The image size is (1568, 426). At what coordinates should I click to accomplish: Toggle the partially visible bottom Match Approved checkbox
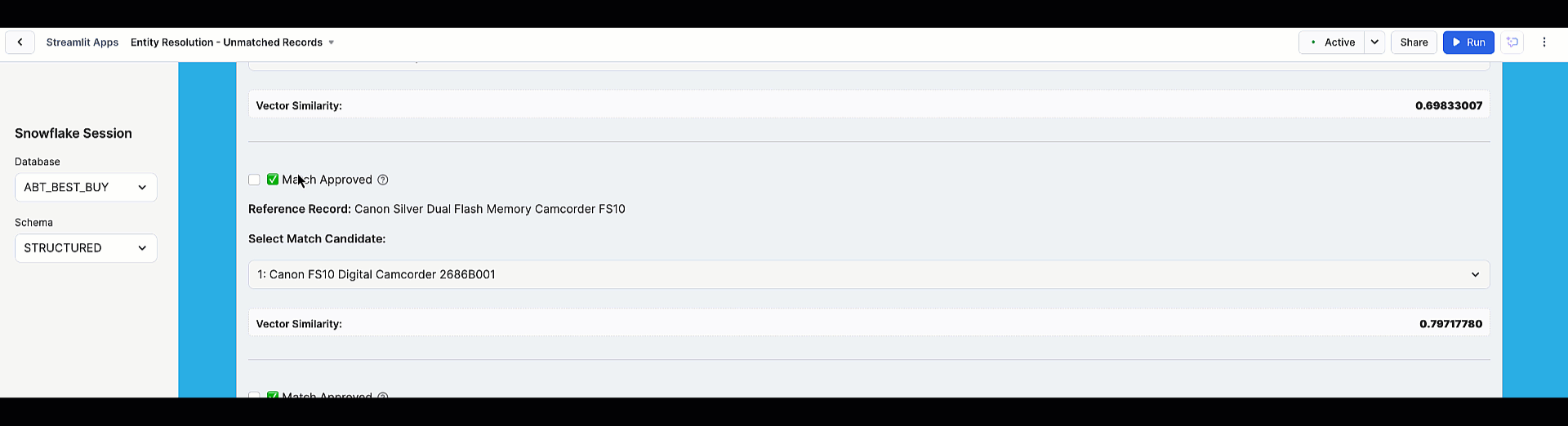pyautogui.click(x=254, y=395)
